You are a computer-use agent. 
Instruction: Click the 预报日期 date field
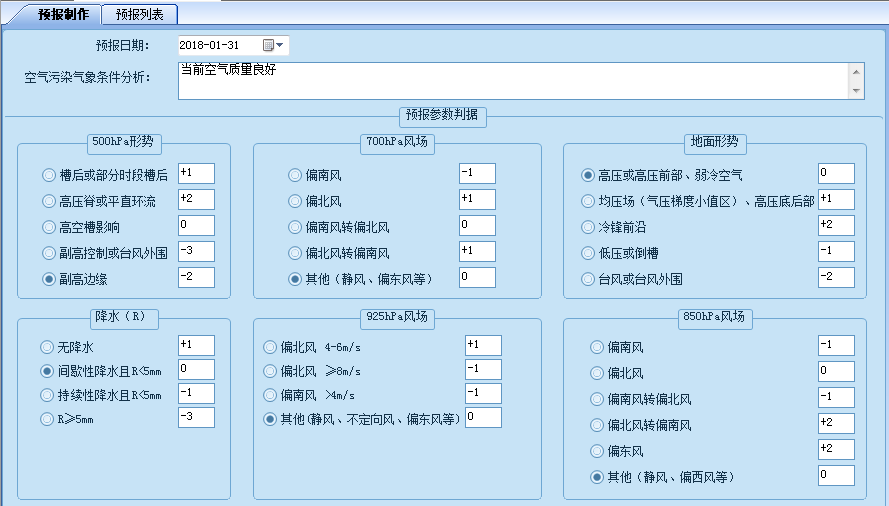[218, 45]
